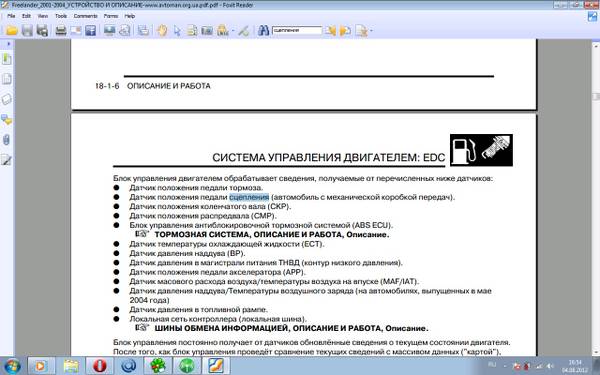Click the Snapshot camera icon
The height and width of the screenshot is (375, 600).
click(207, 31)
